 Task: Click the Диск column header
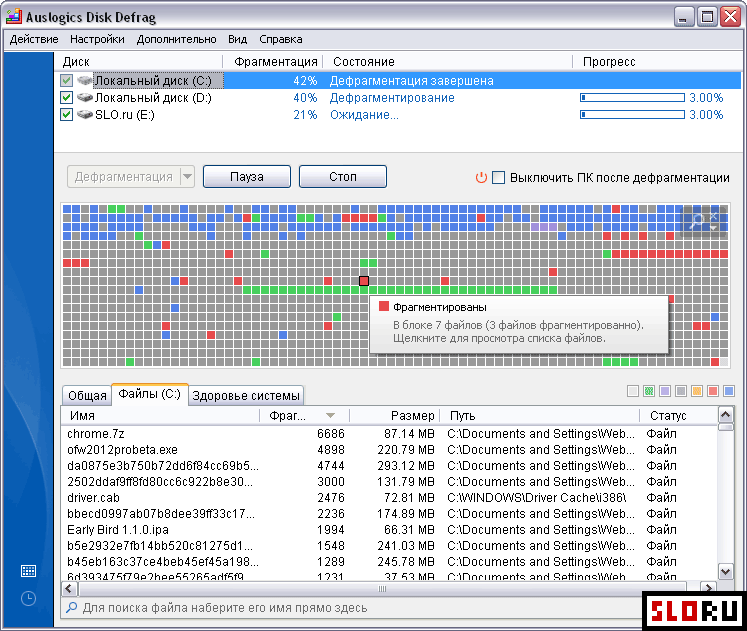tap(139, 62)
